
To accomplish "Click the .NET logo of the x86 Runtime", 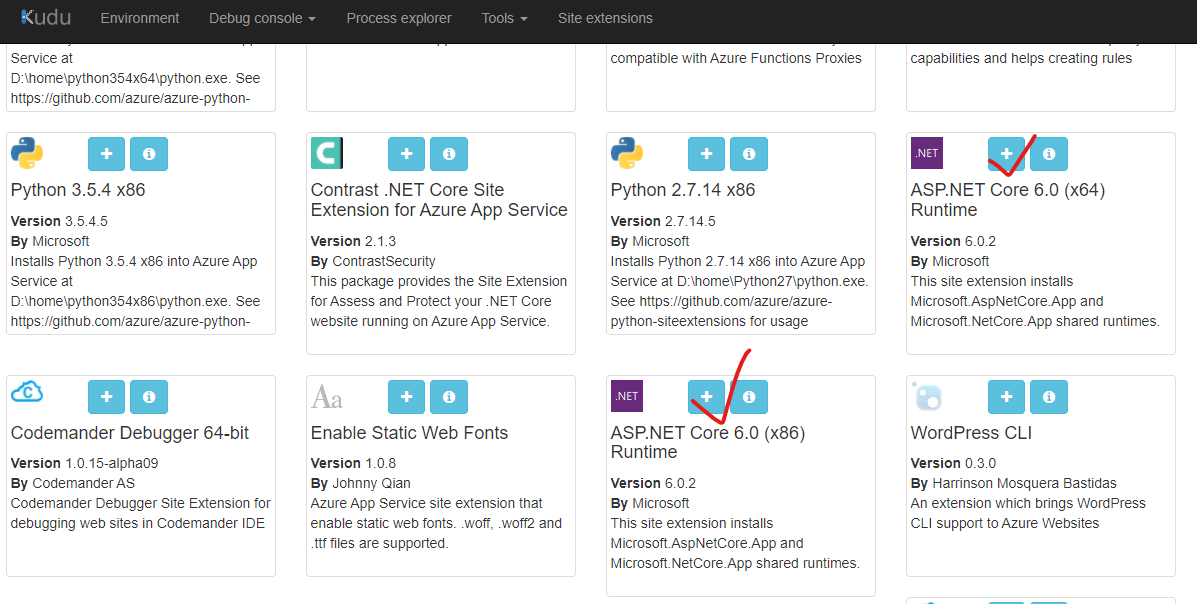I will pos(627,396).
